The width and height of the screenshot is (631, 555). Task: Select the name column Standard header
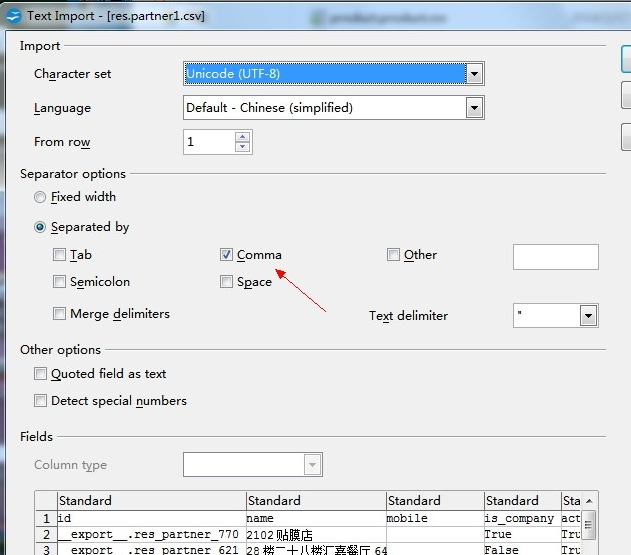[315, 501]
